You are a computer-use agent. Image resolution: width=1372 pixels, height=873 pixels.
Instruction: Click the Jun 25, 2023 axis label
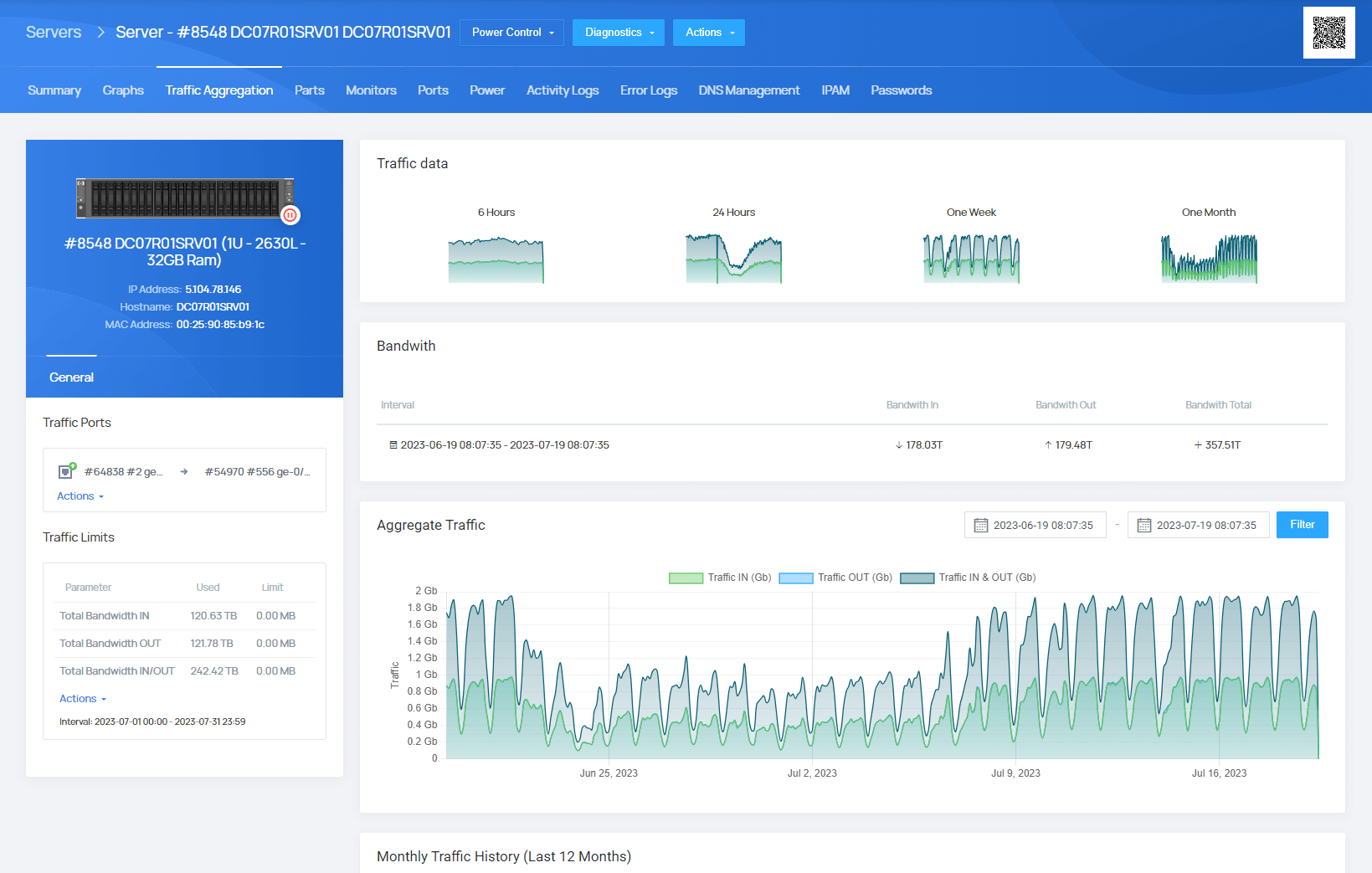coord(609,773)
